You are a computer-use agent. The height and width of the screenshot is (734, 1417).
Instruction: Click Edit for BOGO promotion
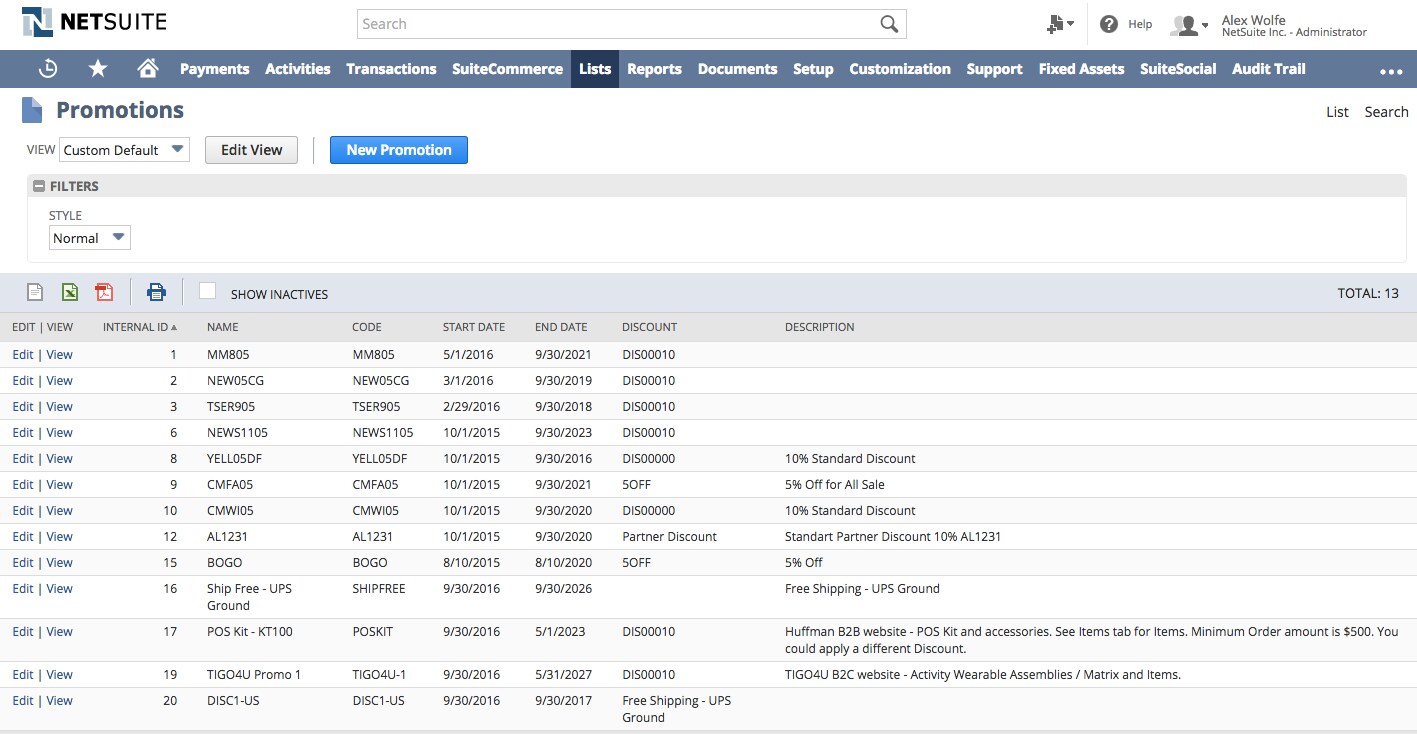[x=22, y=563]
